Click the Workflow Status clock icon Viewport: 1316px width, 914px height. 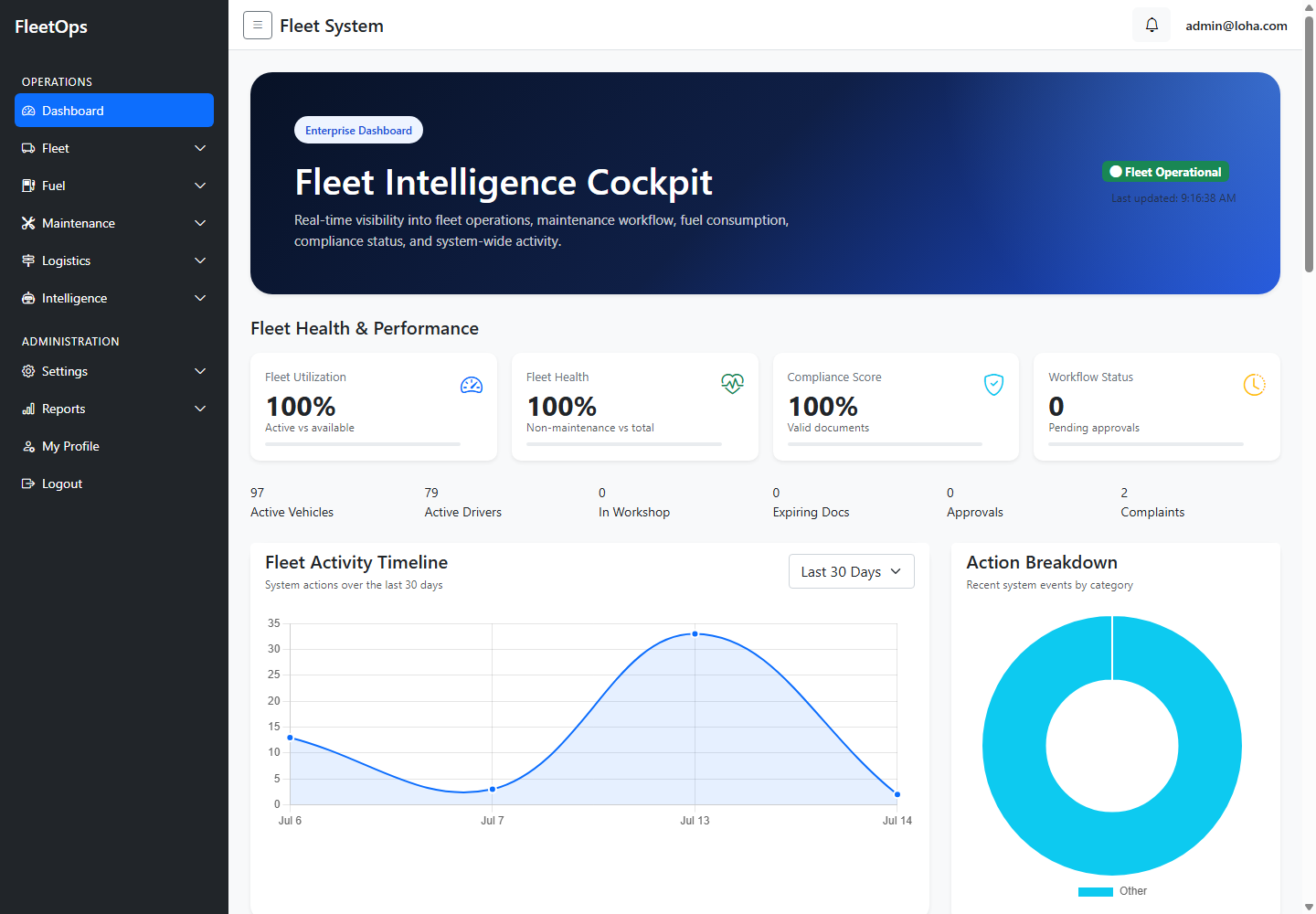pyautogui.click(x=1255, y=385)
